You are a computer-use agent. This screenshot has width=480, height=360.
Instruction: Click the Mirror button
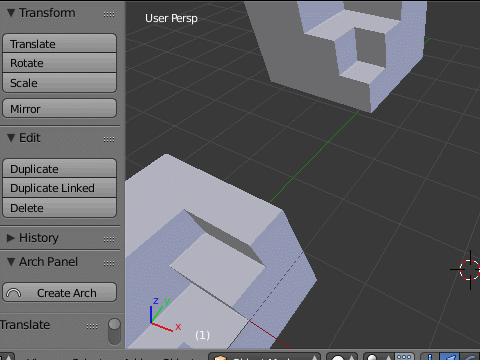coord(60,108)
